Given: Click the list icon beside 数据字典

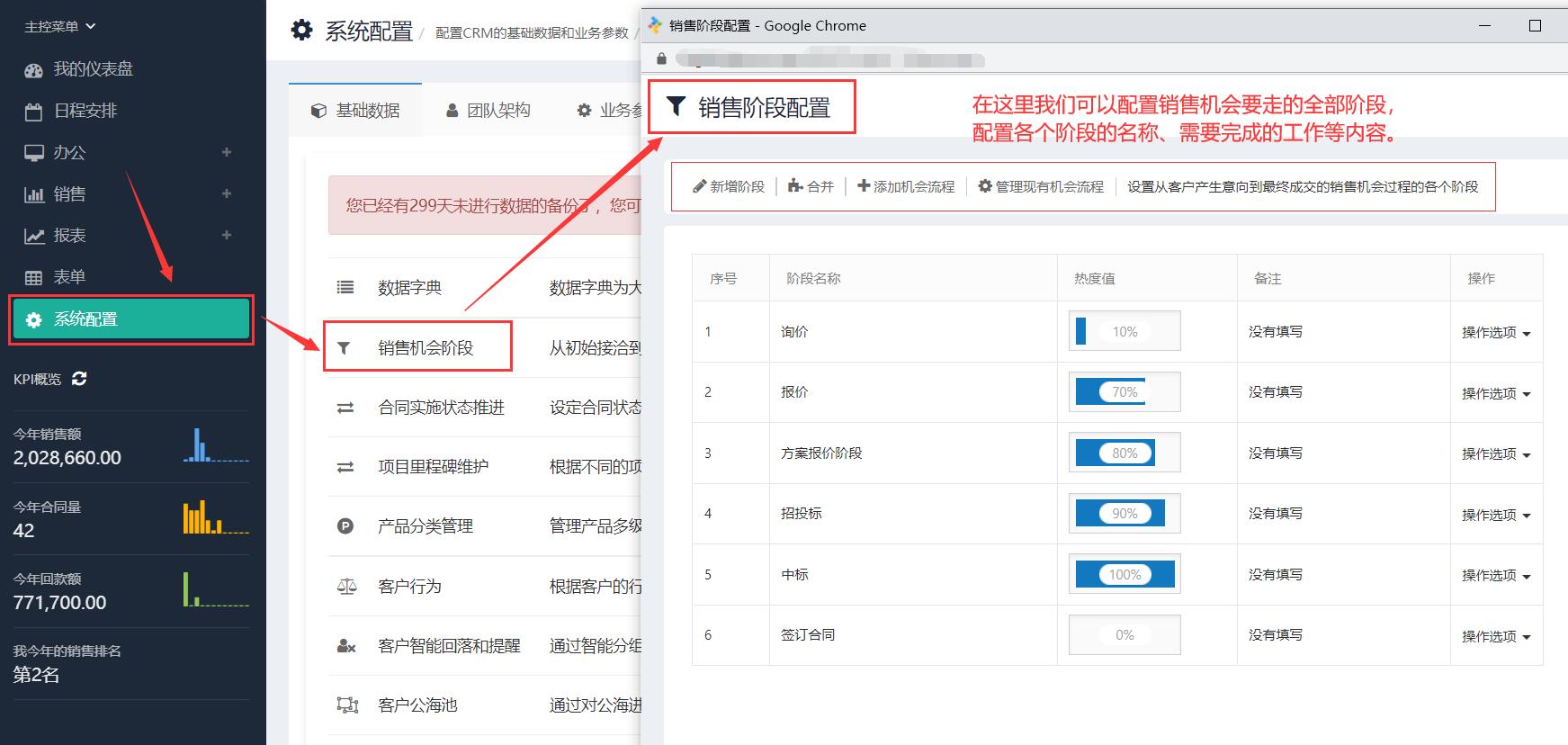Looking at the screenshot, I should [345, 288].
